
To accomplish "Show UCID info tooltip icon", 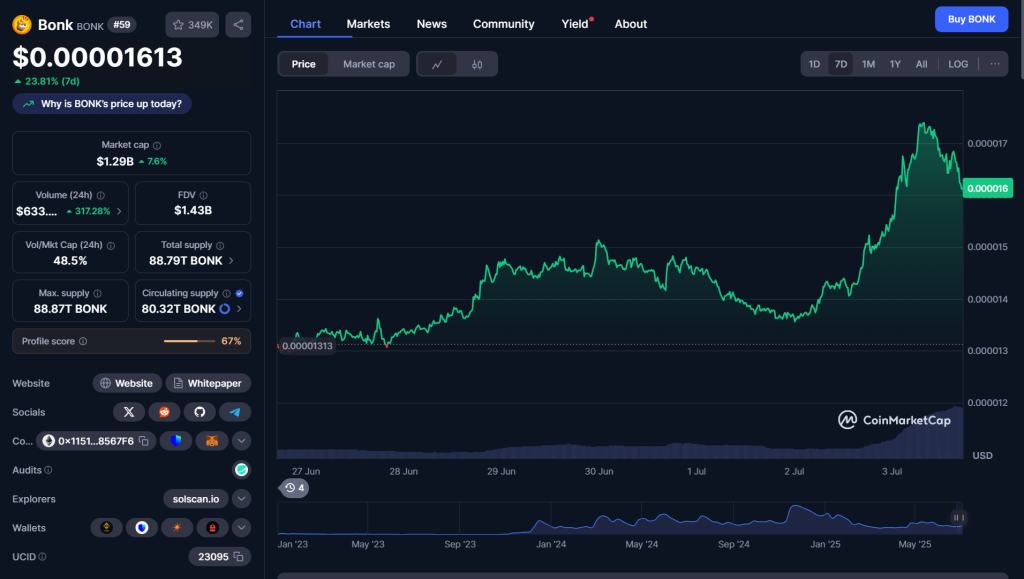I will pos(42,557).
